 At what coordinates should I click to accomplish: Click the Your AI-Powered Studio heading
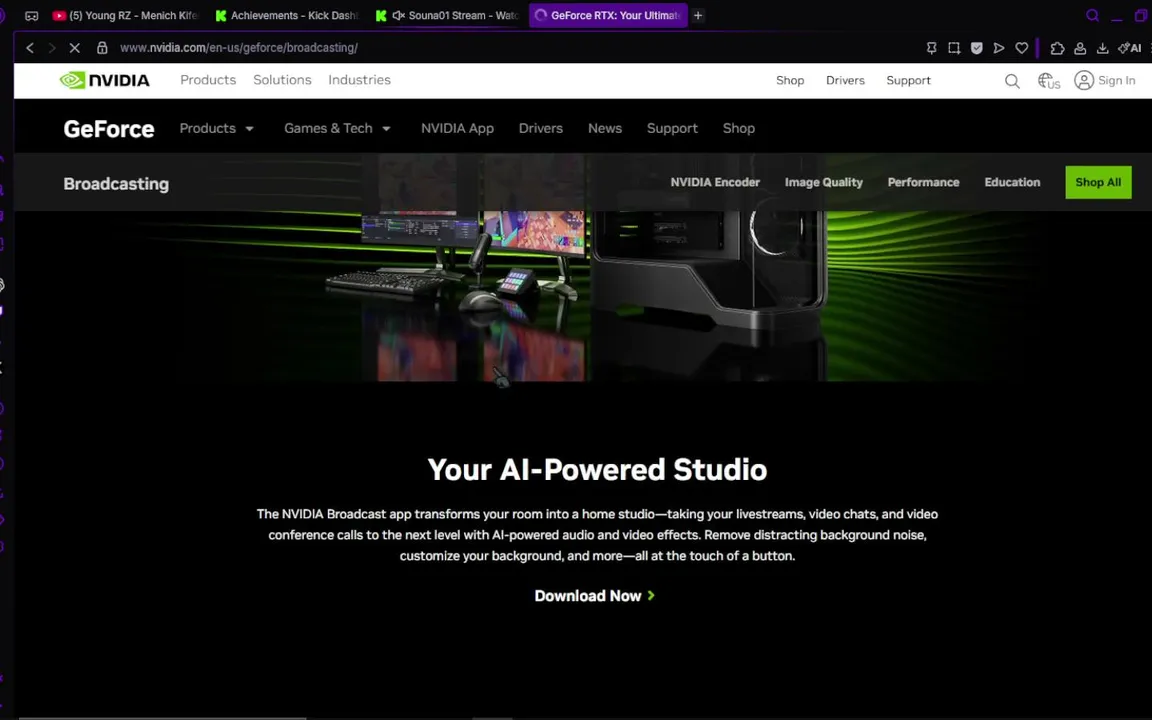[597, 469]
